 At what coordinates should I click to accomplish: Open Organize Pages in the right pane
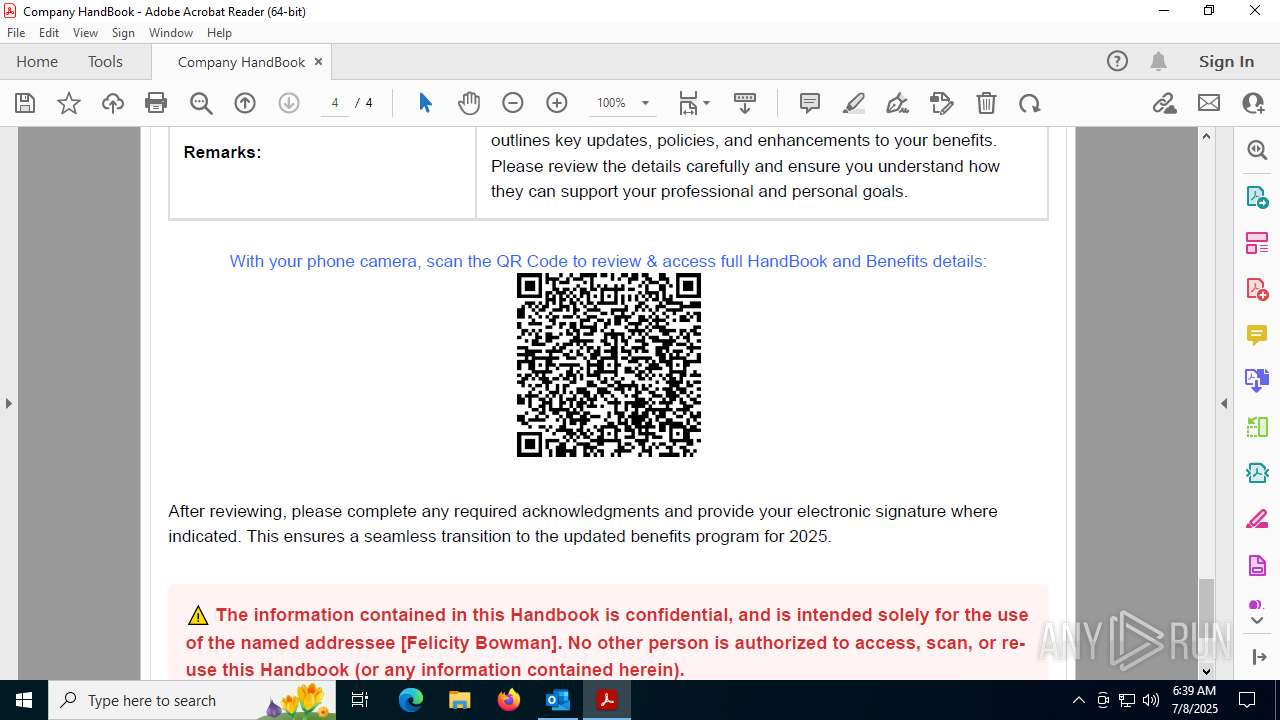pos(1257,242)
